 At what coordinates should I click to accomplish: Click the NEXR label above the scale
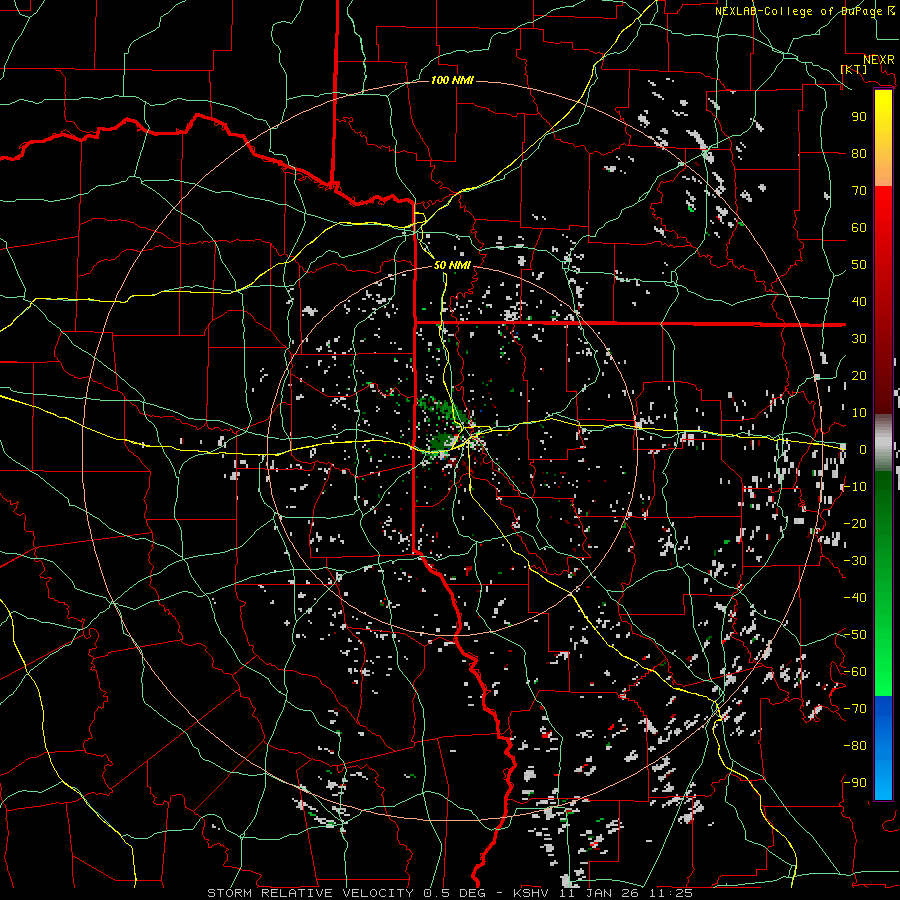[x=878, y=60]
